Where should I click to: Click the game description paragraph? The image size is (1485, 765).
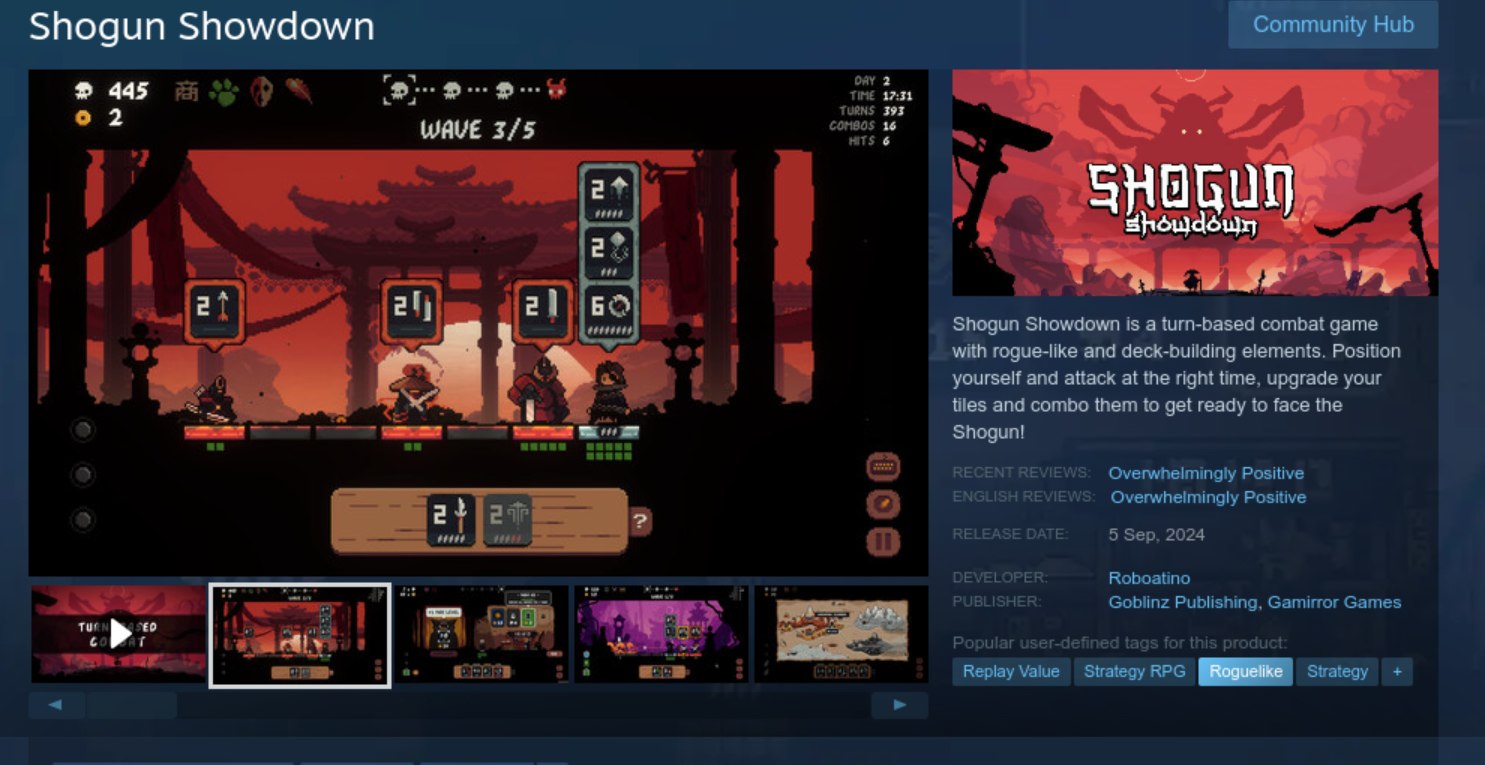[1176, 378]
